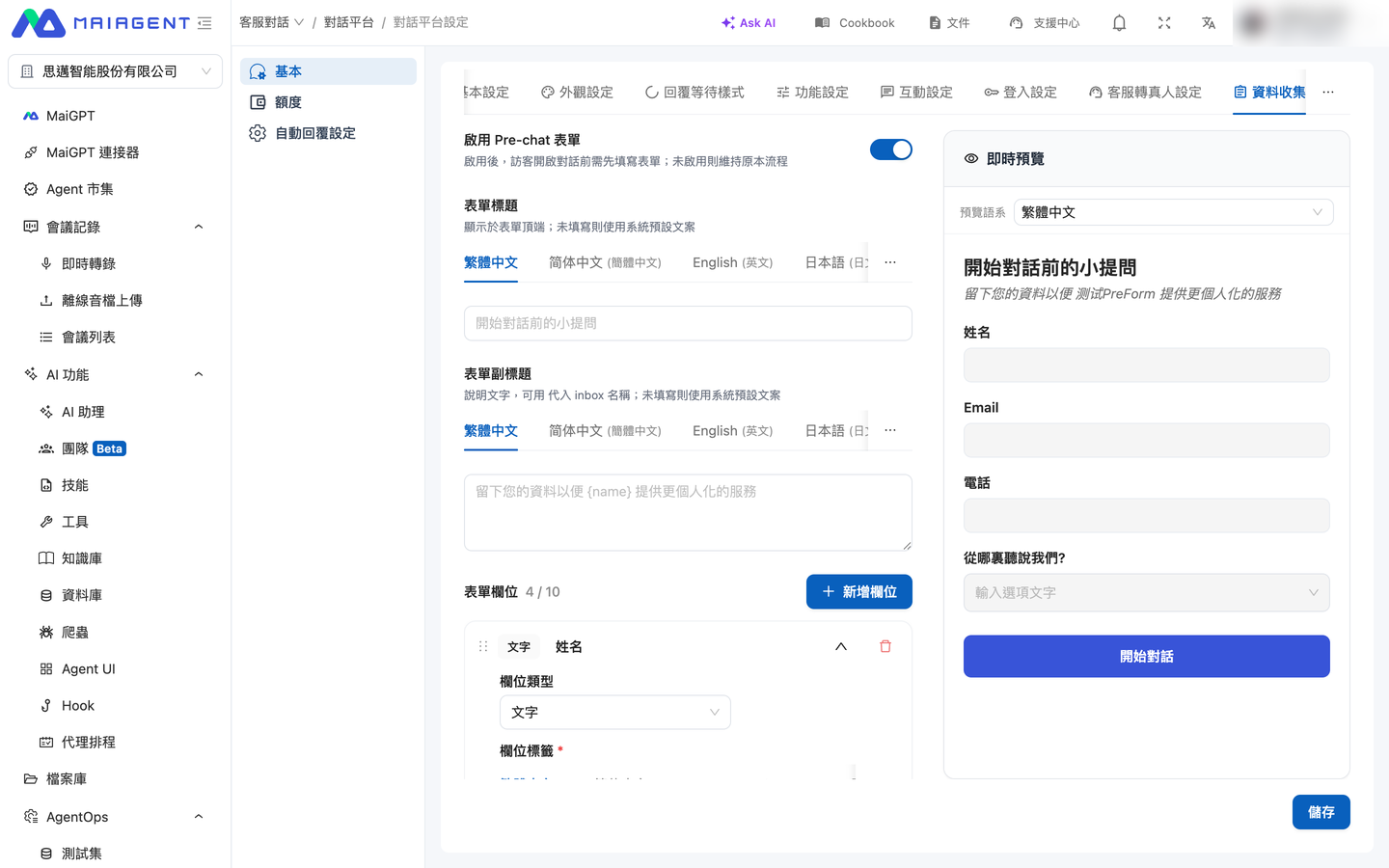Click the 儲存 save button
The height and width of the screenshot is (868, 1389).
coord(1321,812)
